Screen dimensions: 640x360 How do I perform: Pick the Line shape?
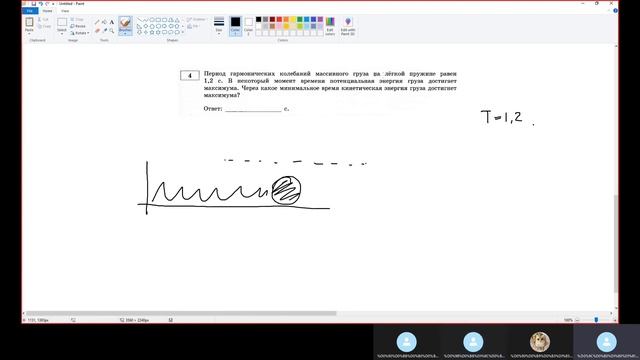140,20
